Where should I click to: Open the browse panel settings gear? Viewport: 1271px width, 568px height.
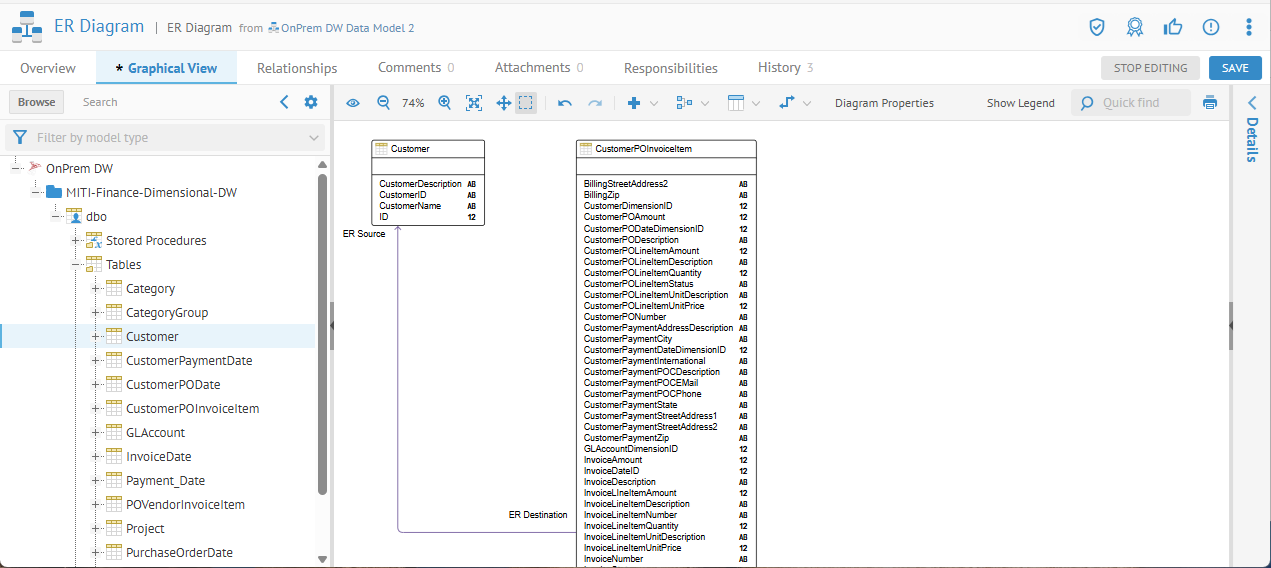click(x=311, y=102)
